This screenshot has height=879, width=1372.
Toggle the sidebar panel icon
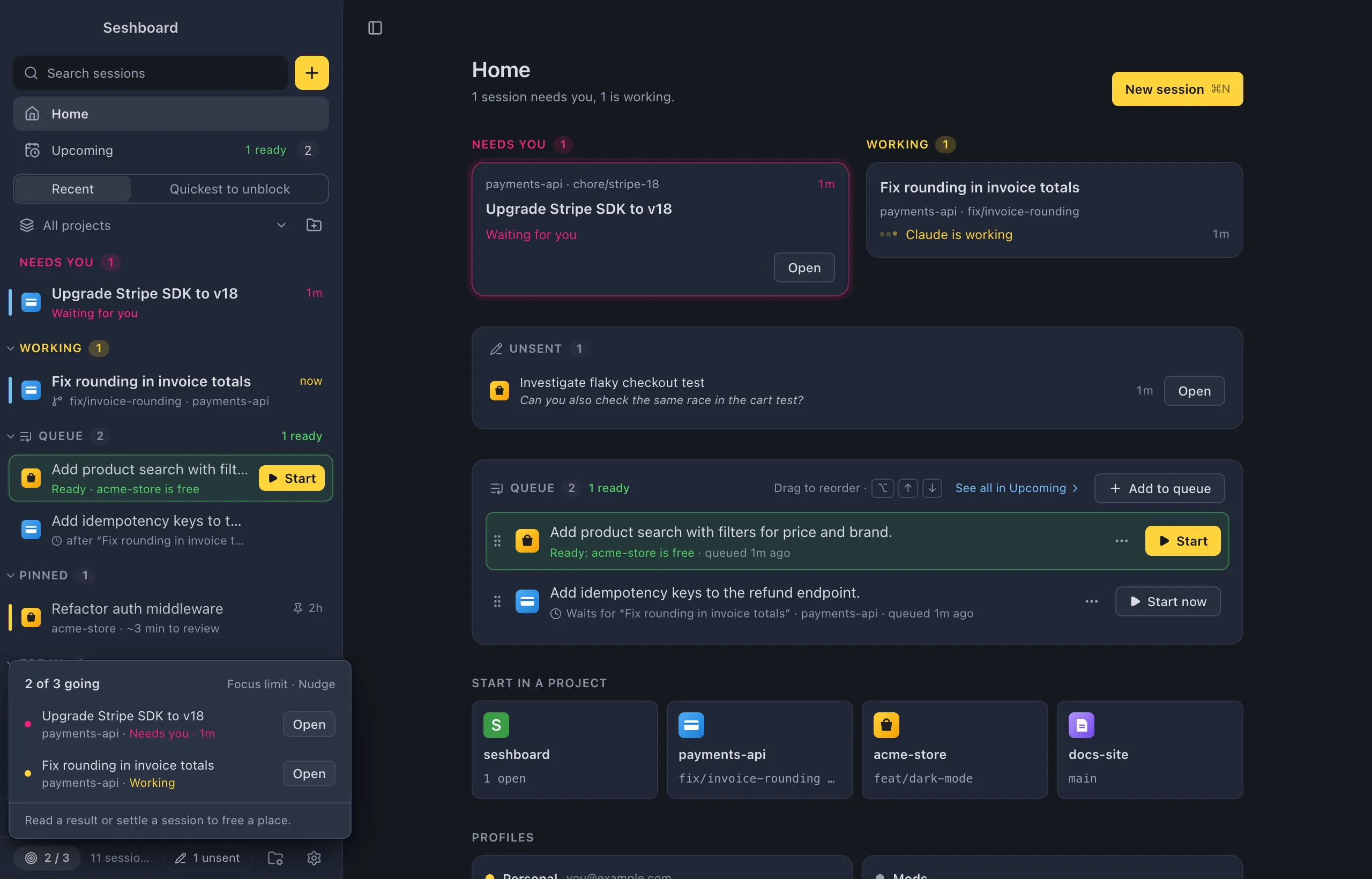375,27
